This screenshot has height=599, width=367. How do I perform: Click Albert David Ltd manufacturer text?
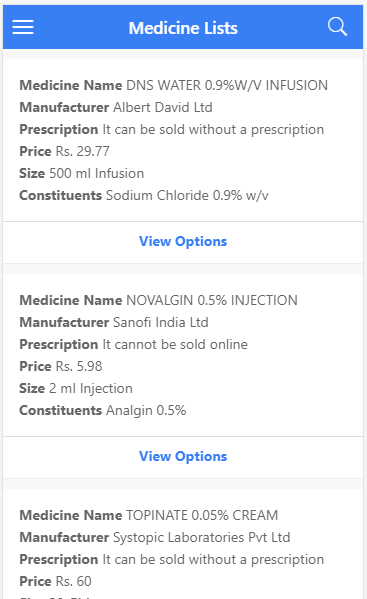[x=163, y=107]
